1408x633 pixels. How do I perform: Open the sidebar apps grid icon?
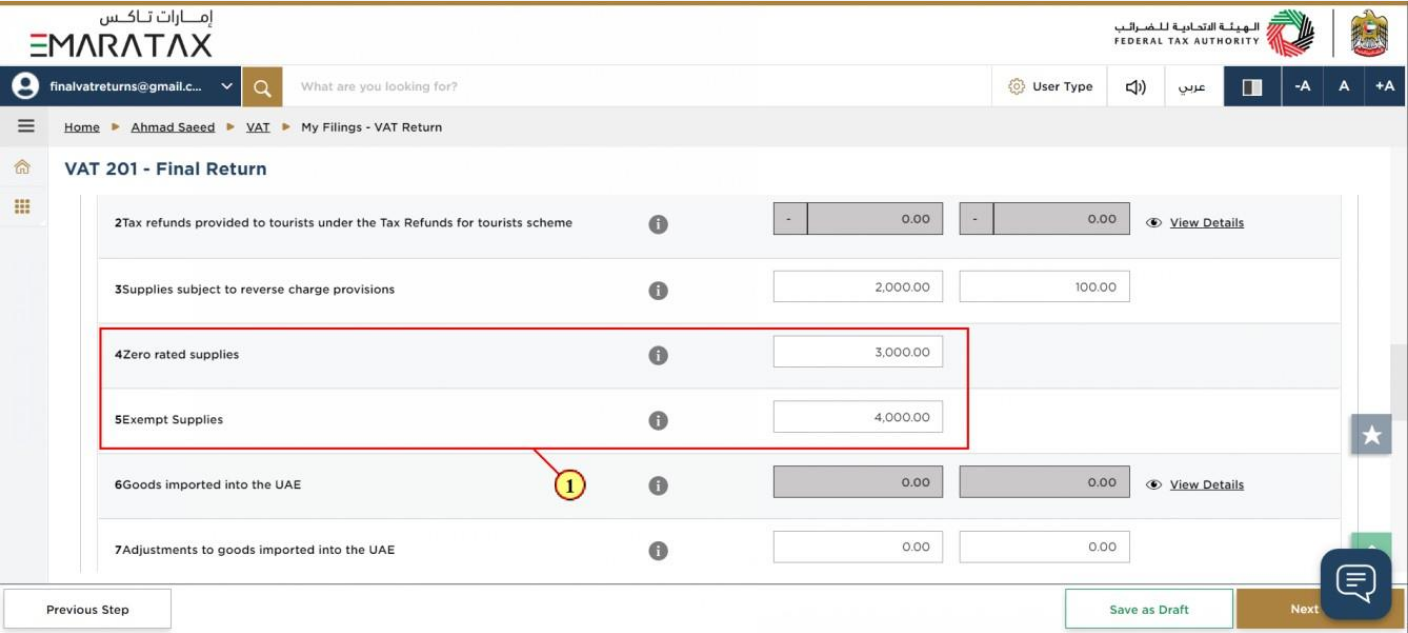21,207
